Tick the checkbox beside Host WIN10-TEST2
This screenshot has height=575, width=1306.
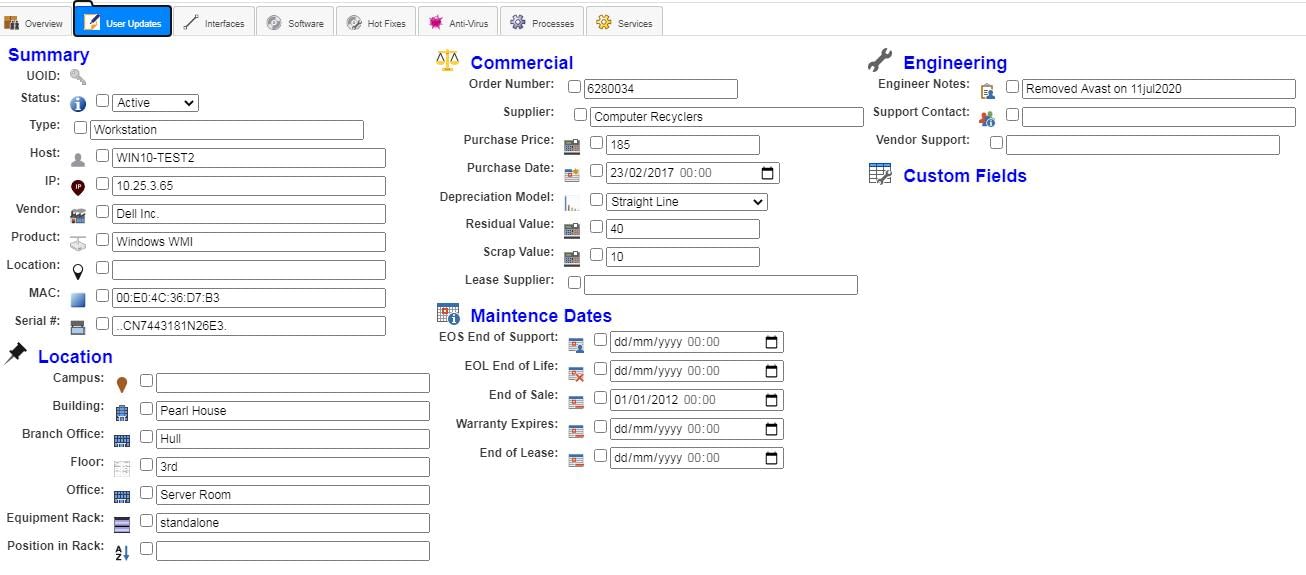[x=102, y=156]
